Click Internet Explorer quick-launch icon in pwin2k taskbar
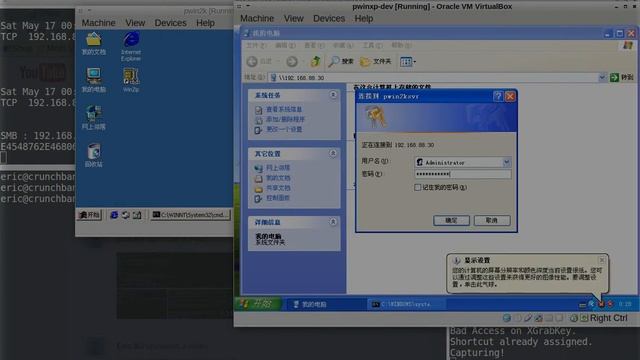This screenshot has height=360, width=640. (x=114, y=215)
